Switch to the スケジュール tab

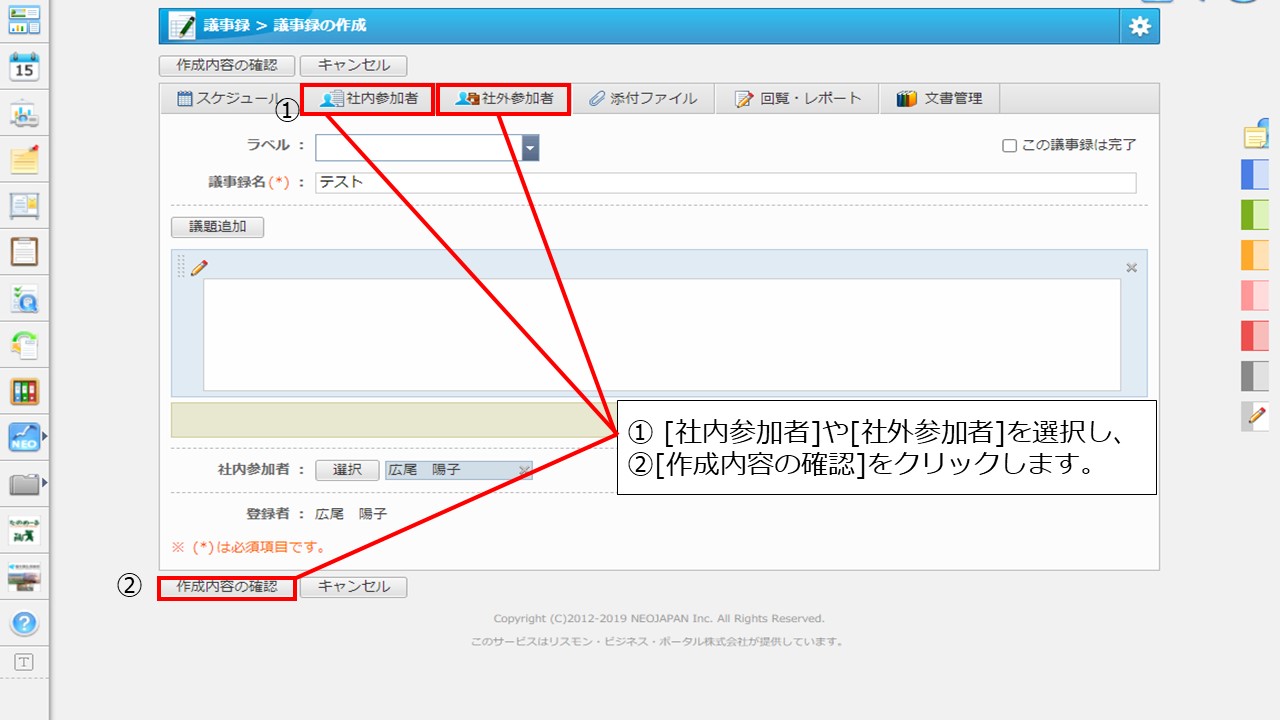pos(229,98)
